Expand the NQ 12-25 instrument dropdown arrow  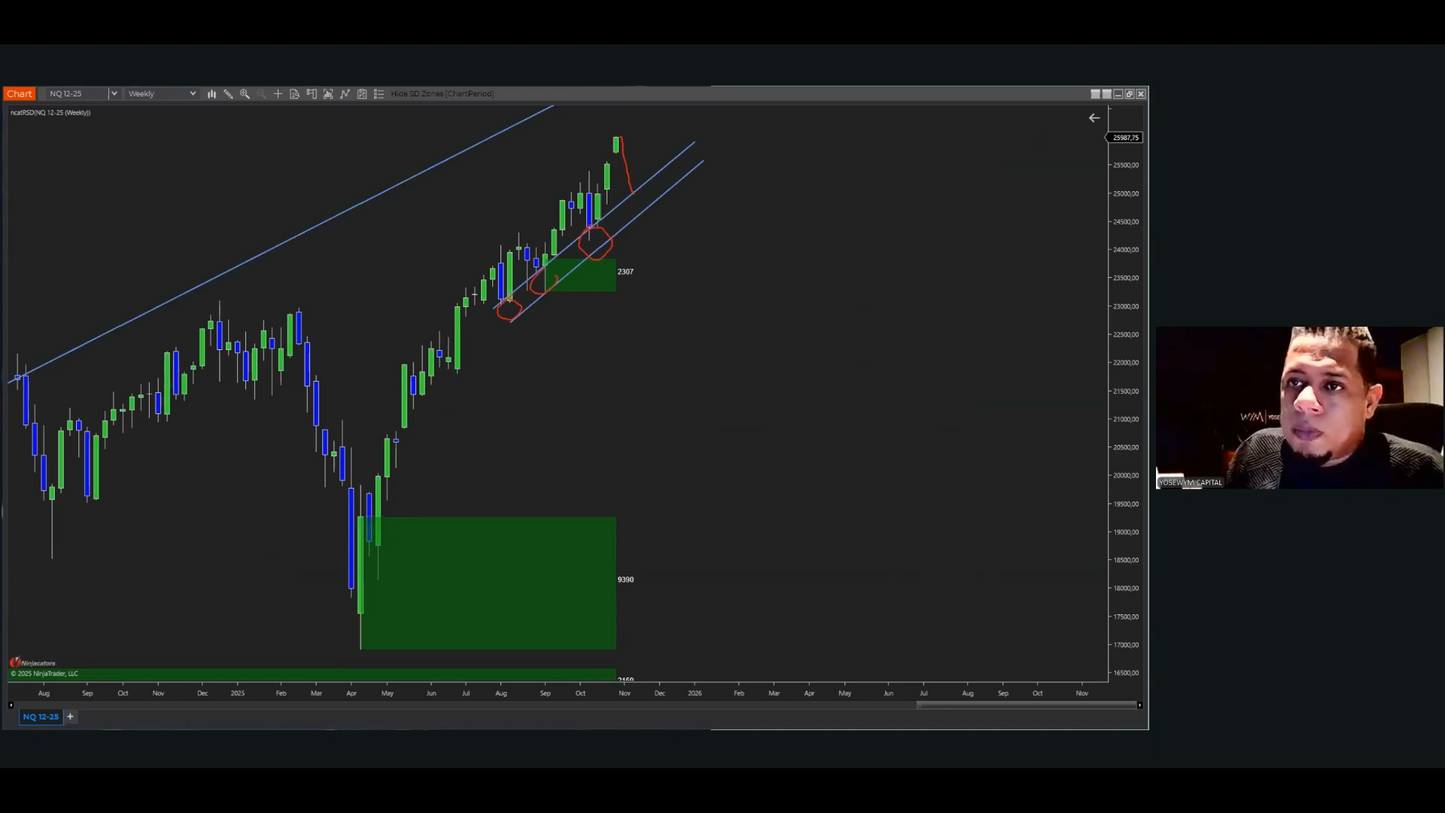[x=114, y=94]
